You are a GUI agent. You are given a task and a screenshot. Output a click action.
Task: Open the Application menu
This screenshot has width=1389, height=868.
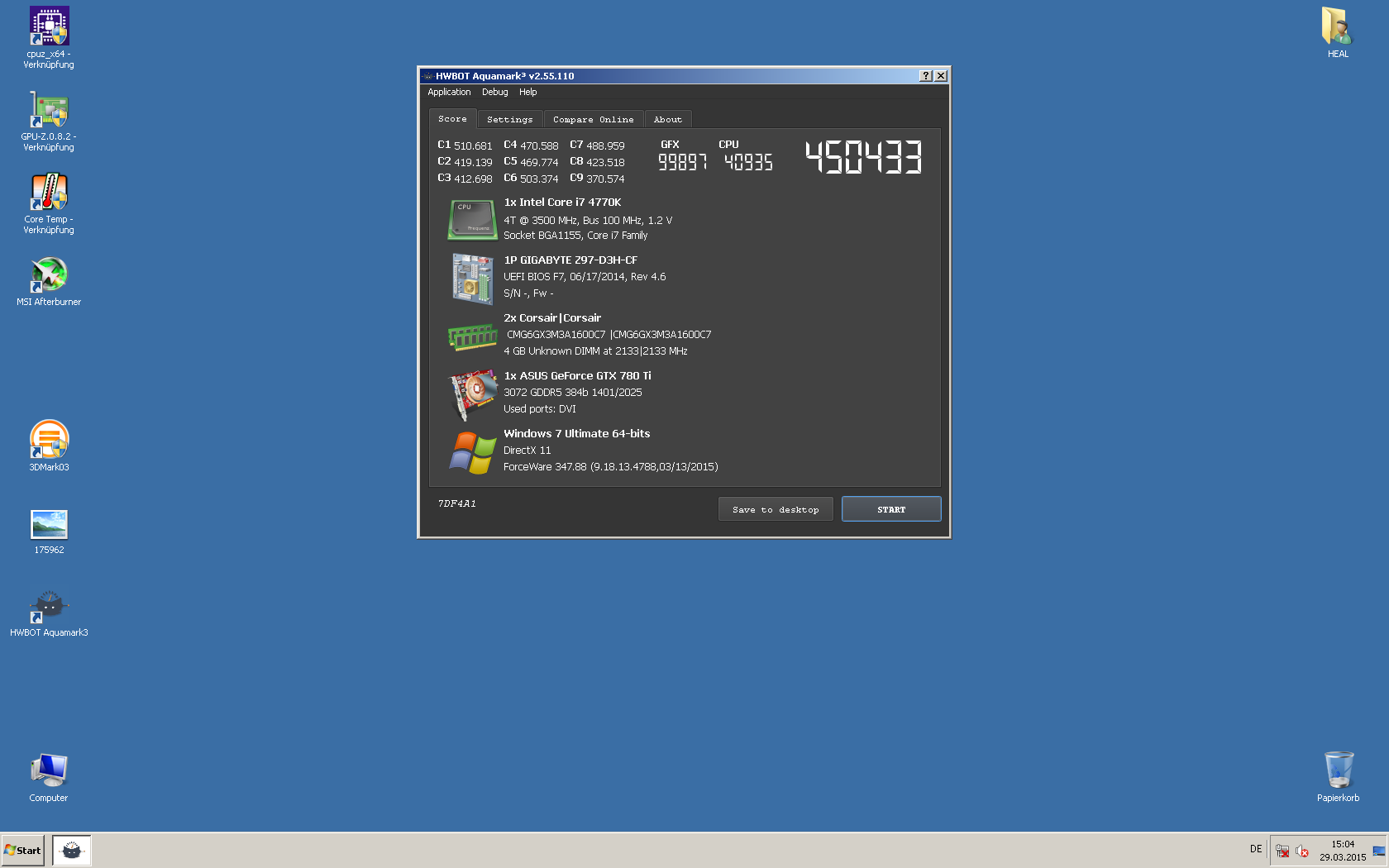point(449,93)
